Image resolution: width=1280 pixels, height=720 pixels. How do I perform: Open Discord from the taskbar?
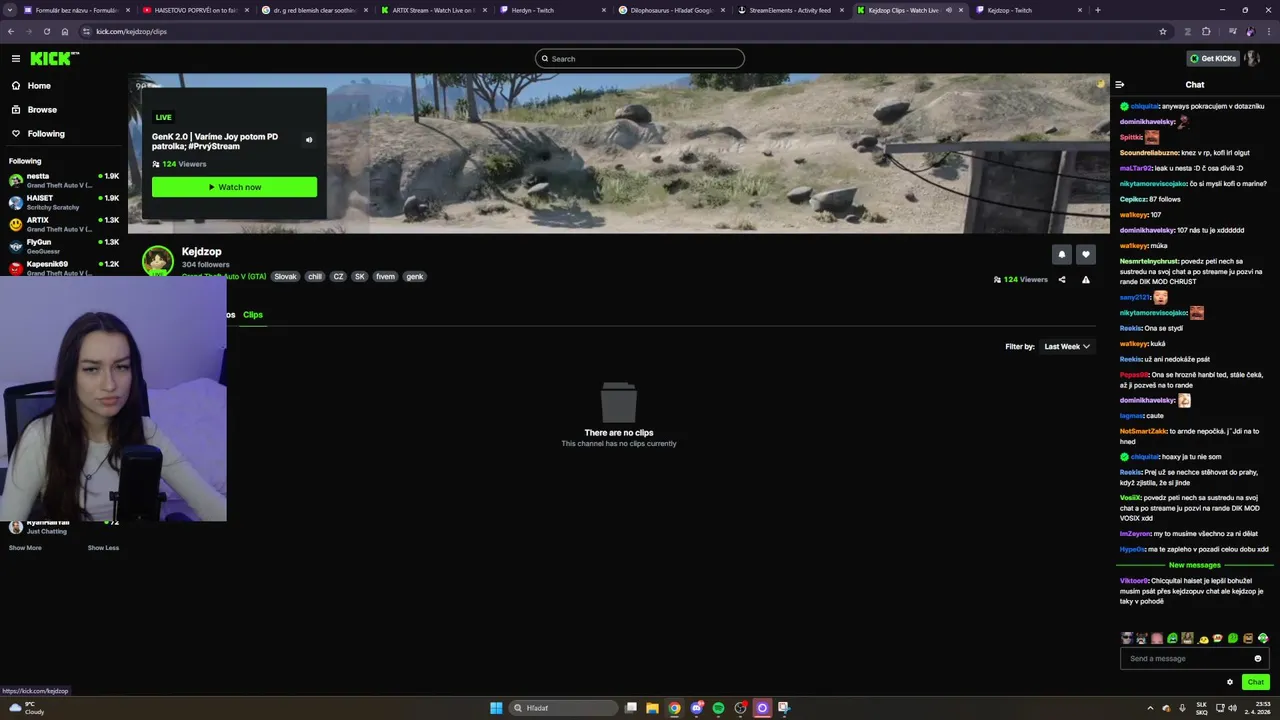pyautogui.click(x=696, y=708)
